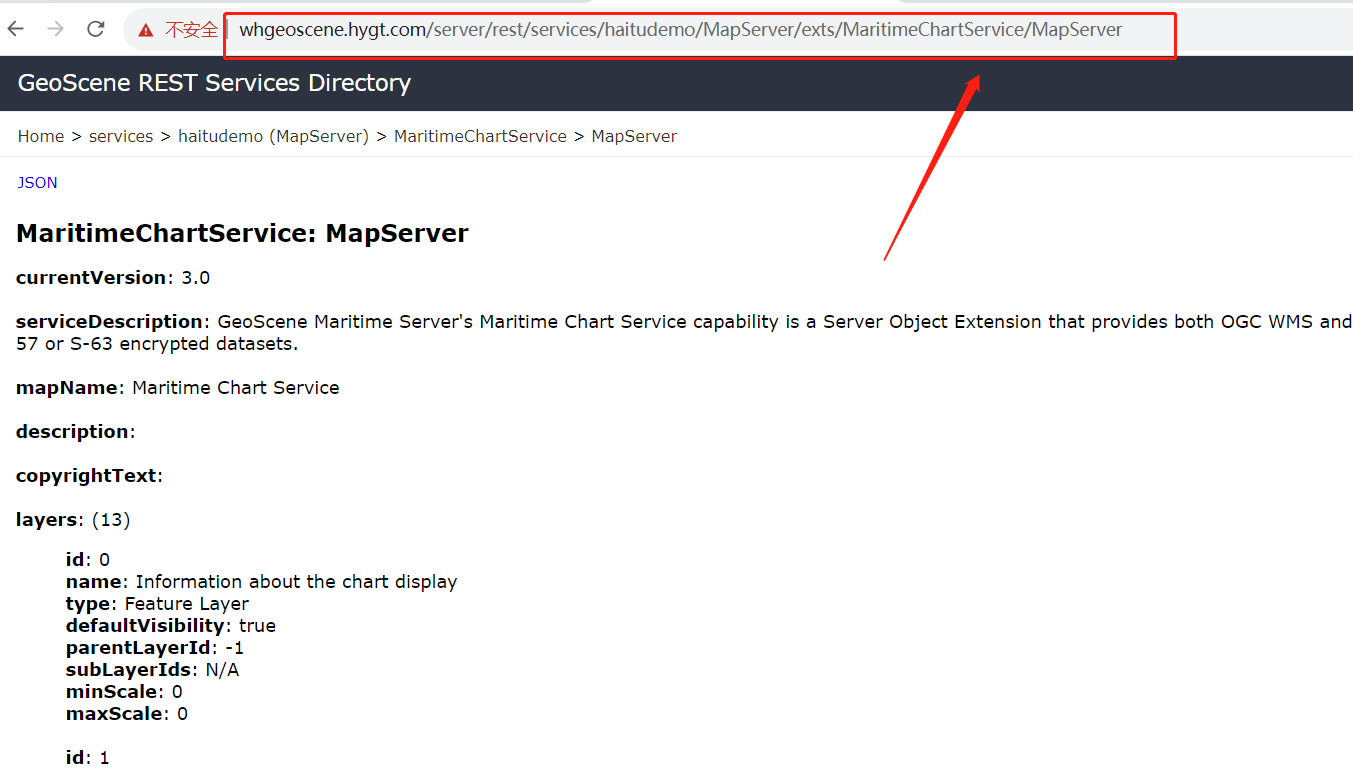Viewport: 1353px width, 769px height.
Task: Click the minScale: 0 line
Action: tap(124, 692)
